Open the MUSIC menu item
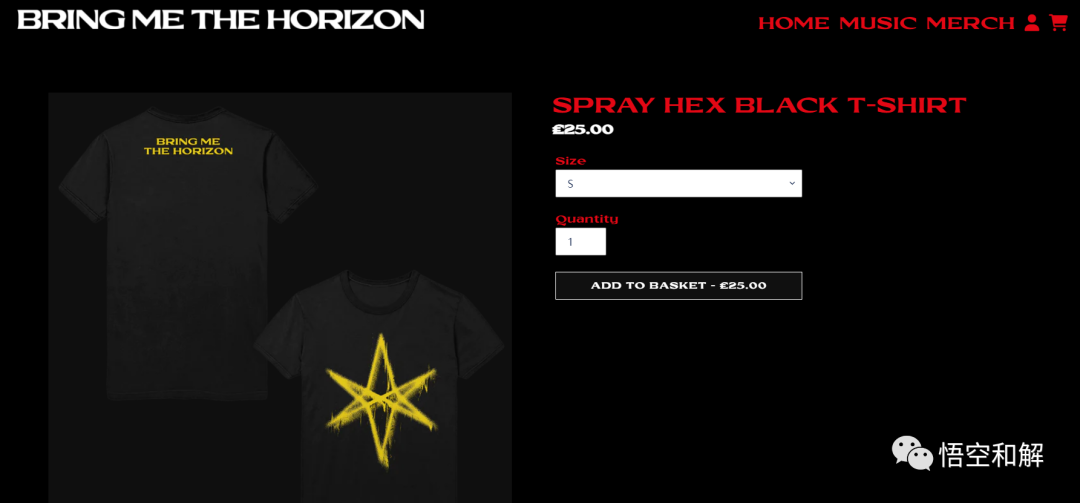This screenshot has width=1080, height=503. click(878, 23)
